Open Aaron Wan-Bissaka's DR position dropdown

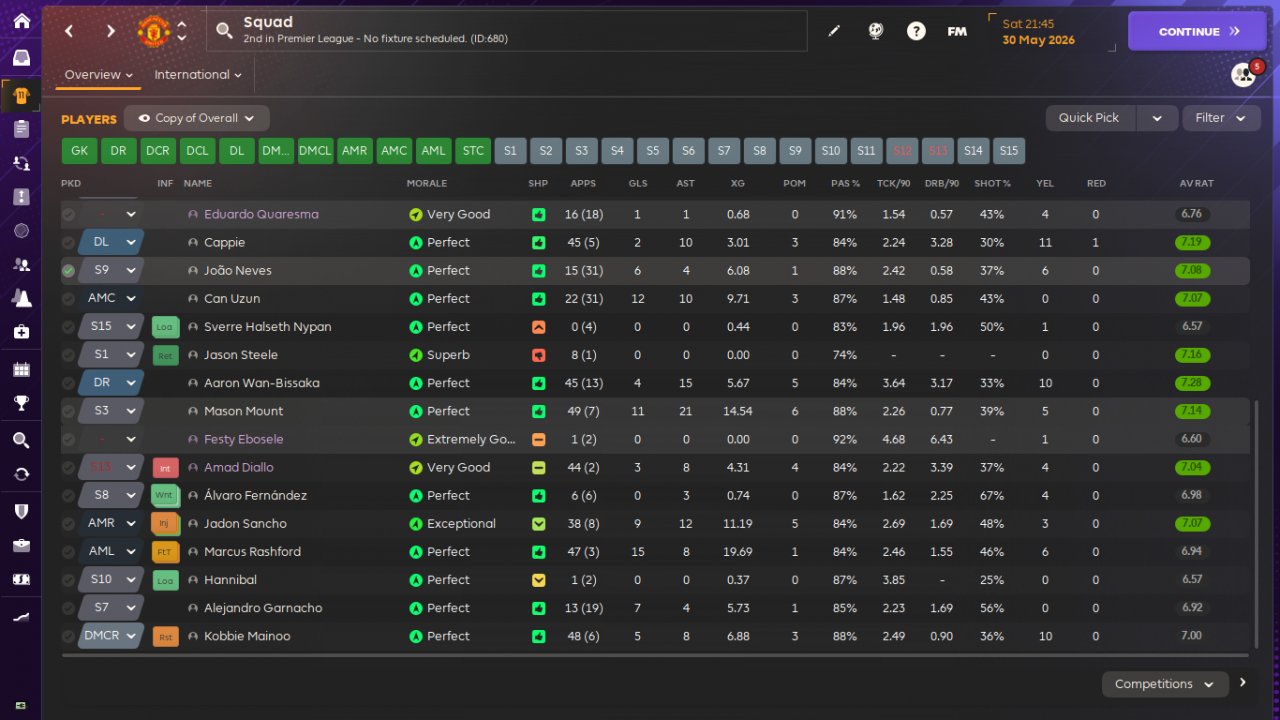111,383
